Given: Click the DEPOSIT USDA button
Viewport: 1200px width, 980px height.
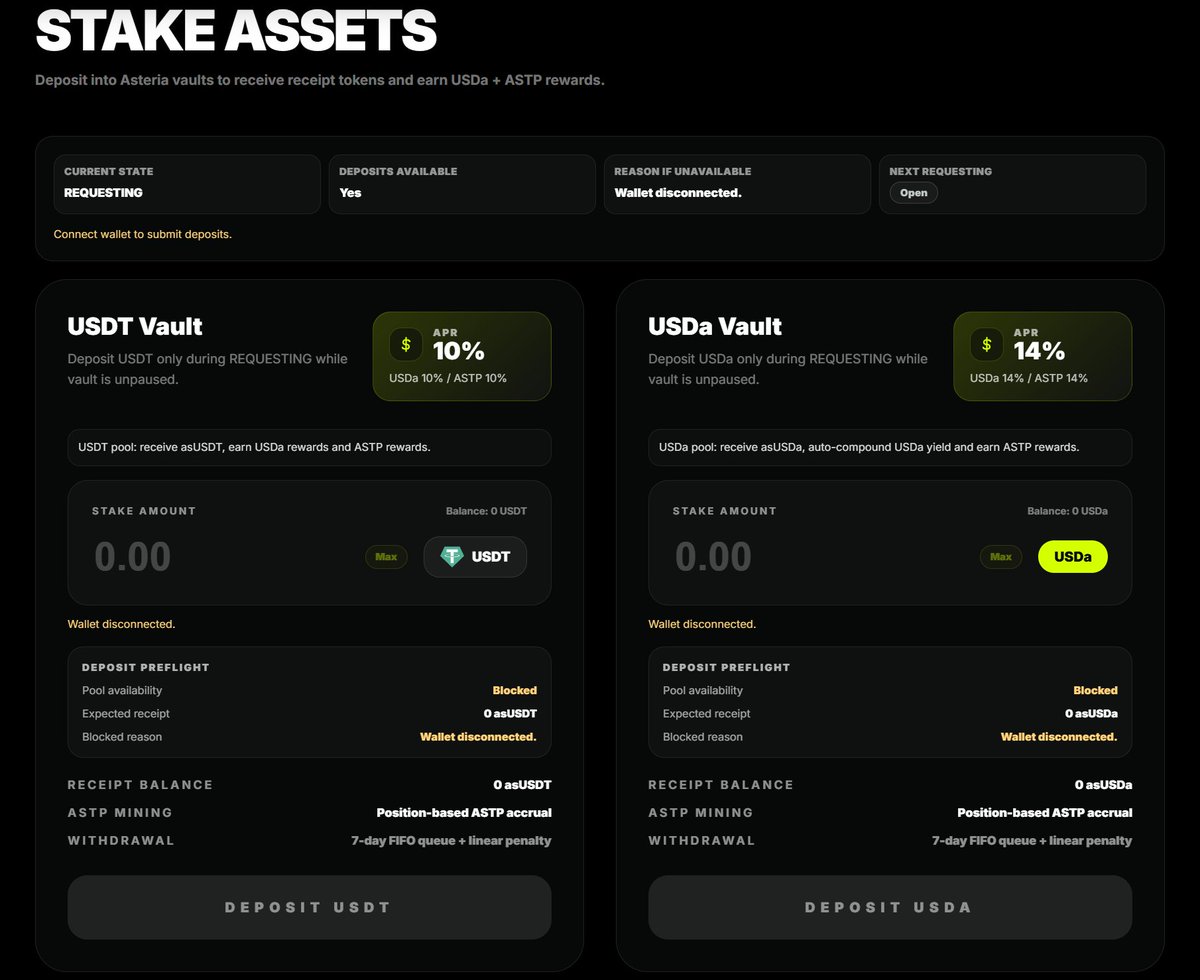Looking at the screenshot, I should (x=890, y=907).
